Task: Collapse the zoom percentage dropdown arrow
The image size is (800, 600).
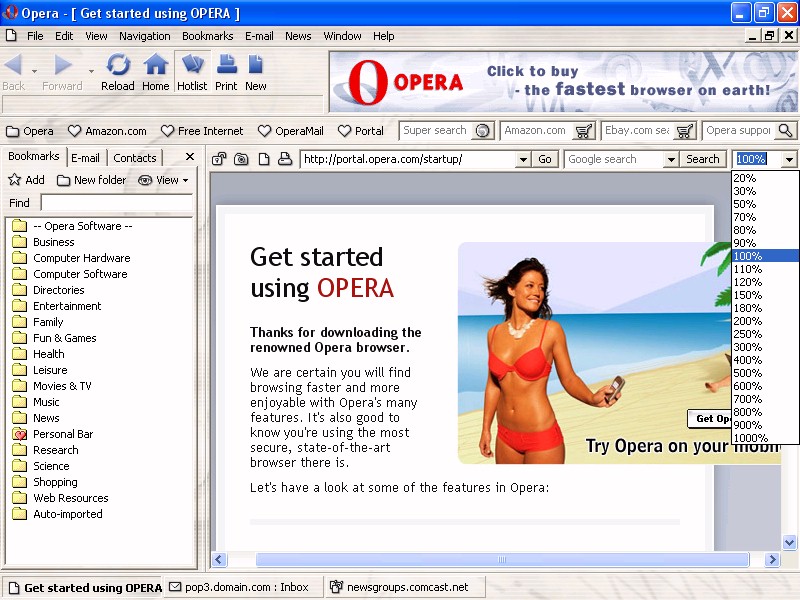Action: [x=789, y=159]
